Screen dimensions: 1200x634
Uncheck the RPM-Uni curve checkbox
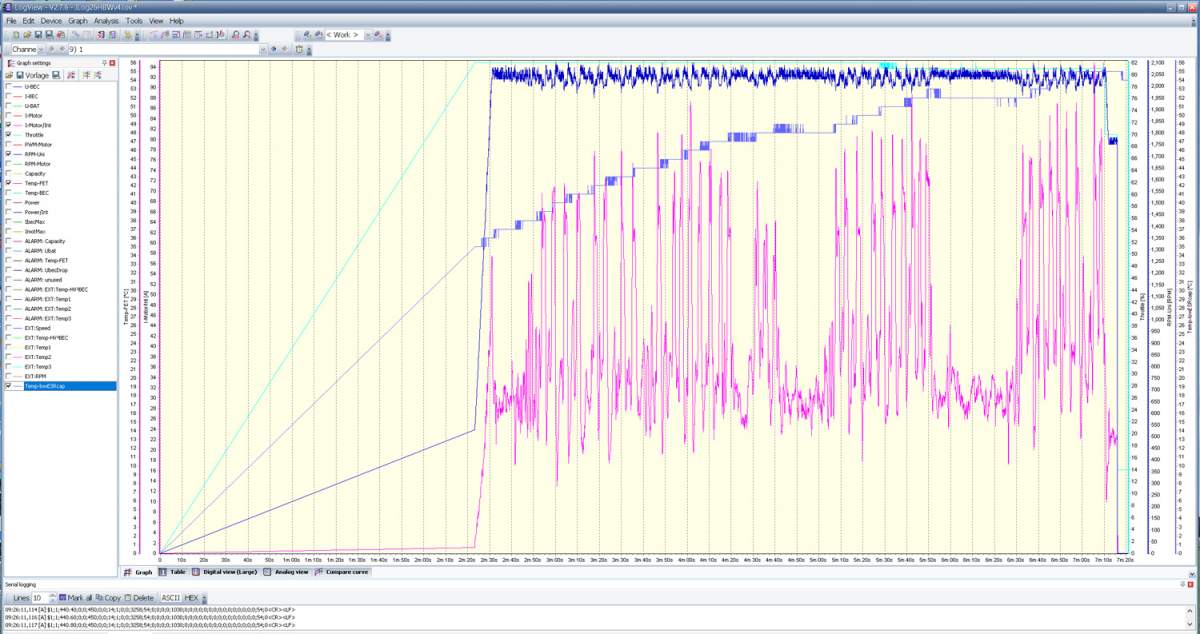pyautogui.click(x=9, y=154)
